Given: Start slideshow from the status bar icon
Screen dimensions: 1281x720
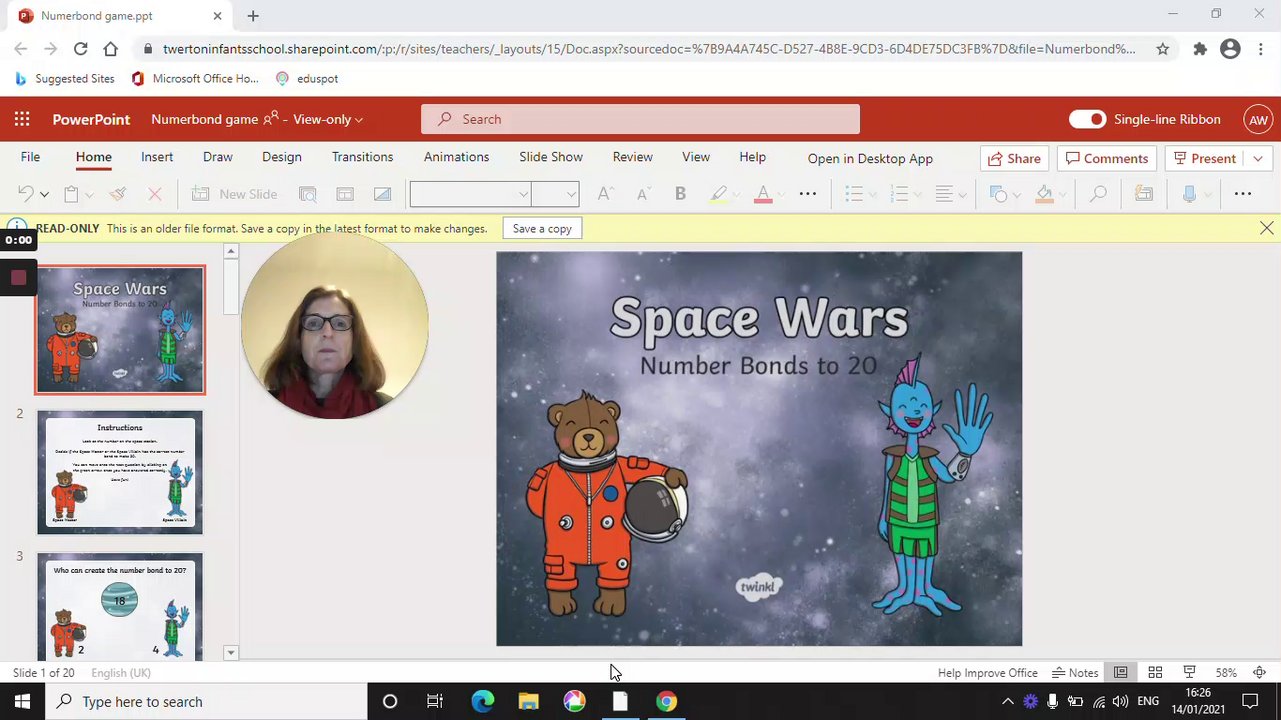Looking at the screenshot, I should coord(1189,672).
